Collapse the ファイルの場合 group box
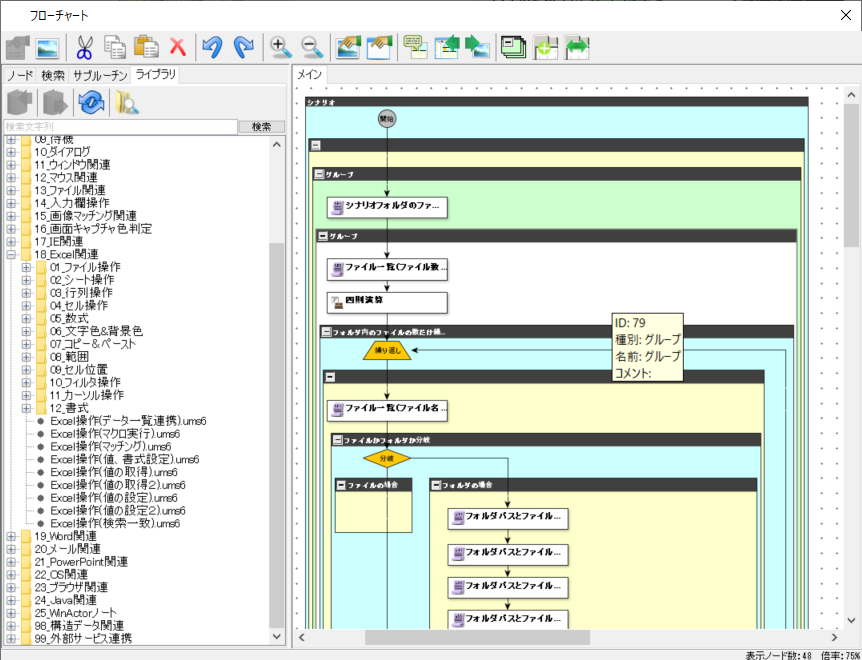862x660 pixels. [341, 485]
